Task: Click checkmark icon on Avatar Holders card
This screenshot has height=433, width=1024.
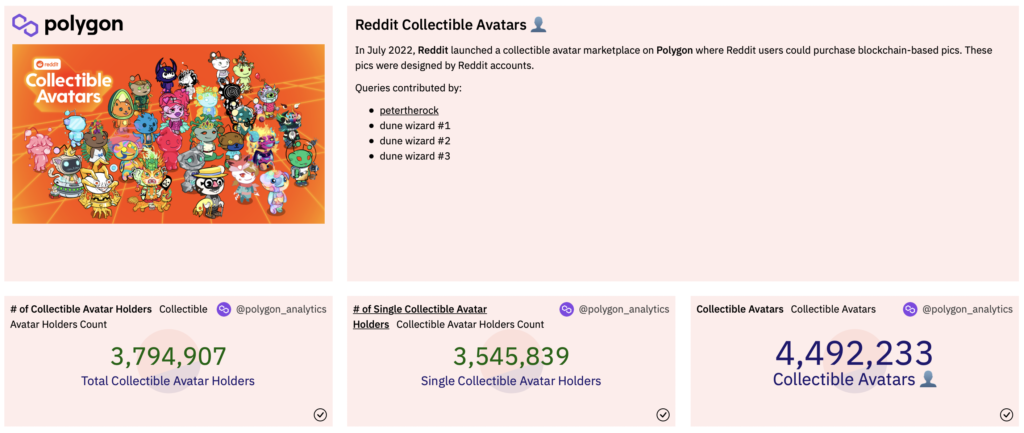Action: point(320,414)
